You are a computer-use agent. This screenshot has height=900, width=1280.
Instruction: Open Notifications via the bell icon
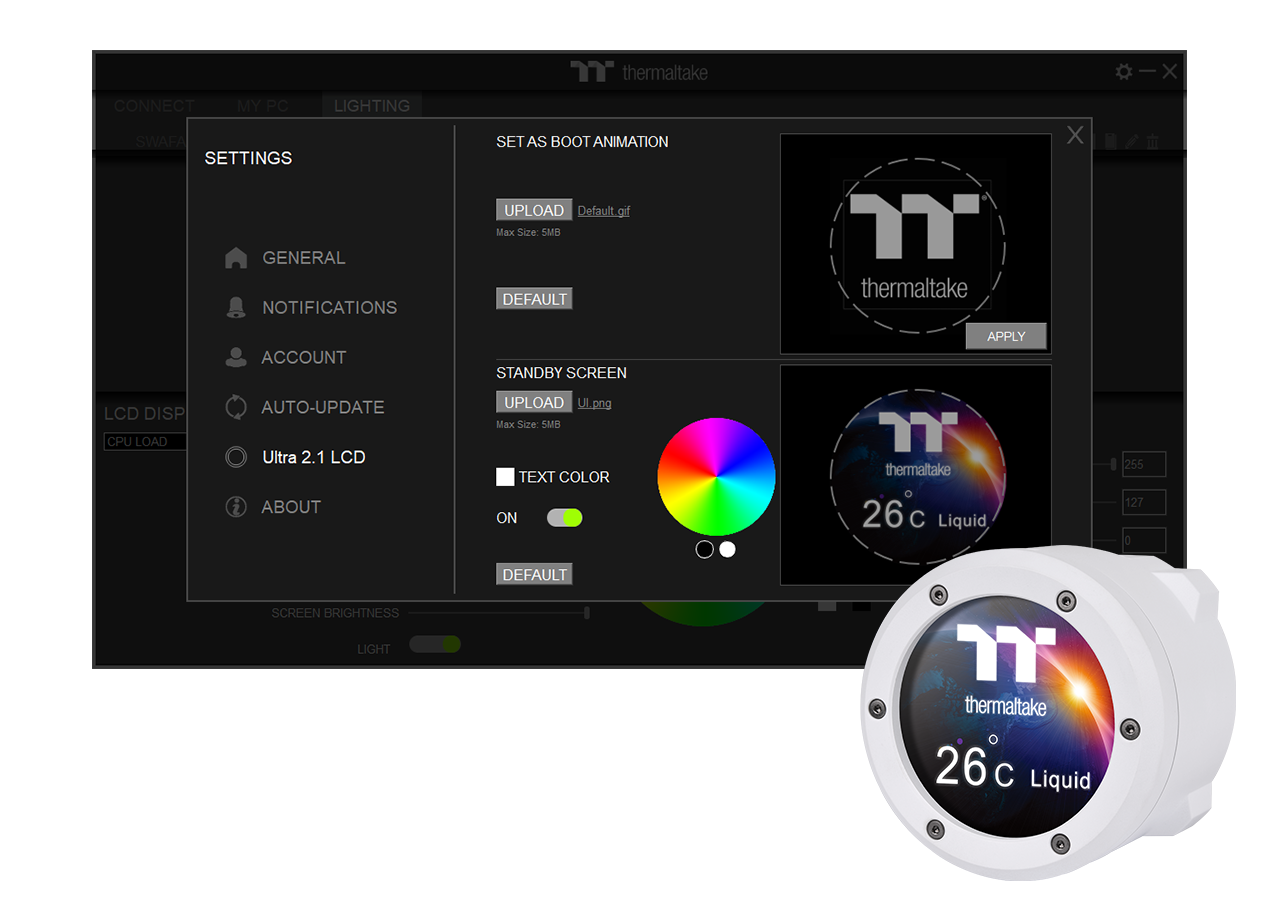(236, 308)
